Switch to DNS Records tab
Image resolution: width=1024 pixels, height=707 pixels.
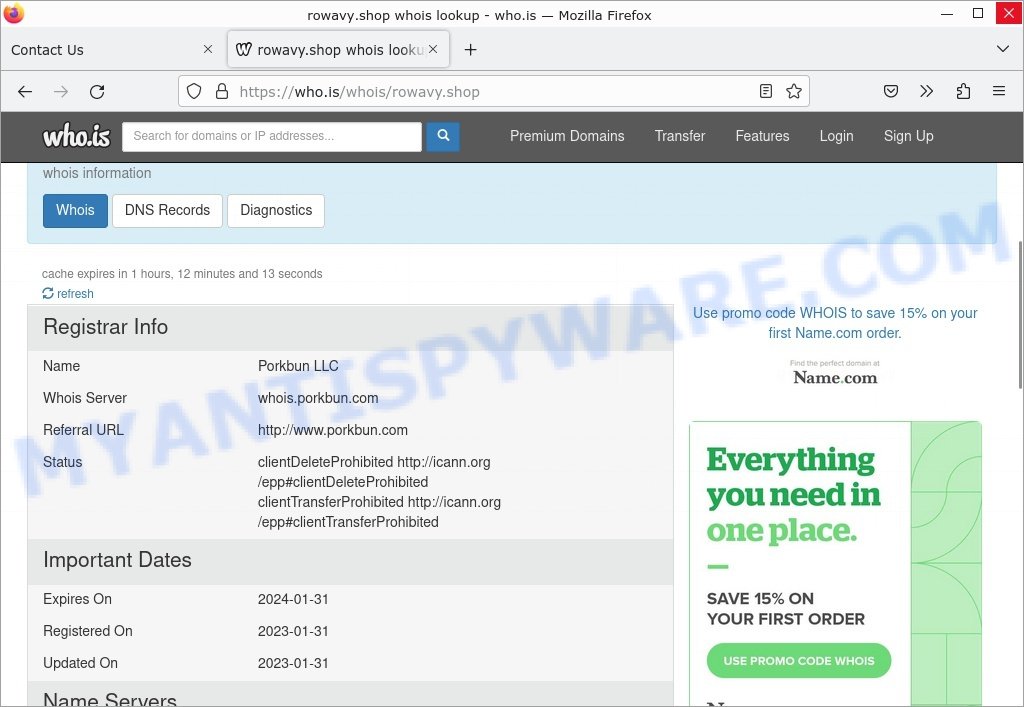(167, 210)
